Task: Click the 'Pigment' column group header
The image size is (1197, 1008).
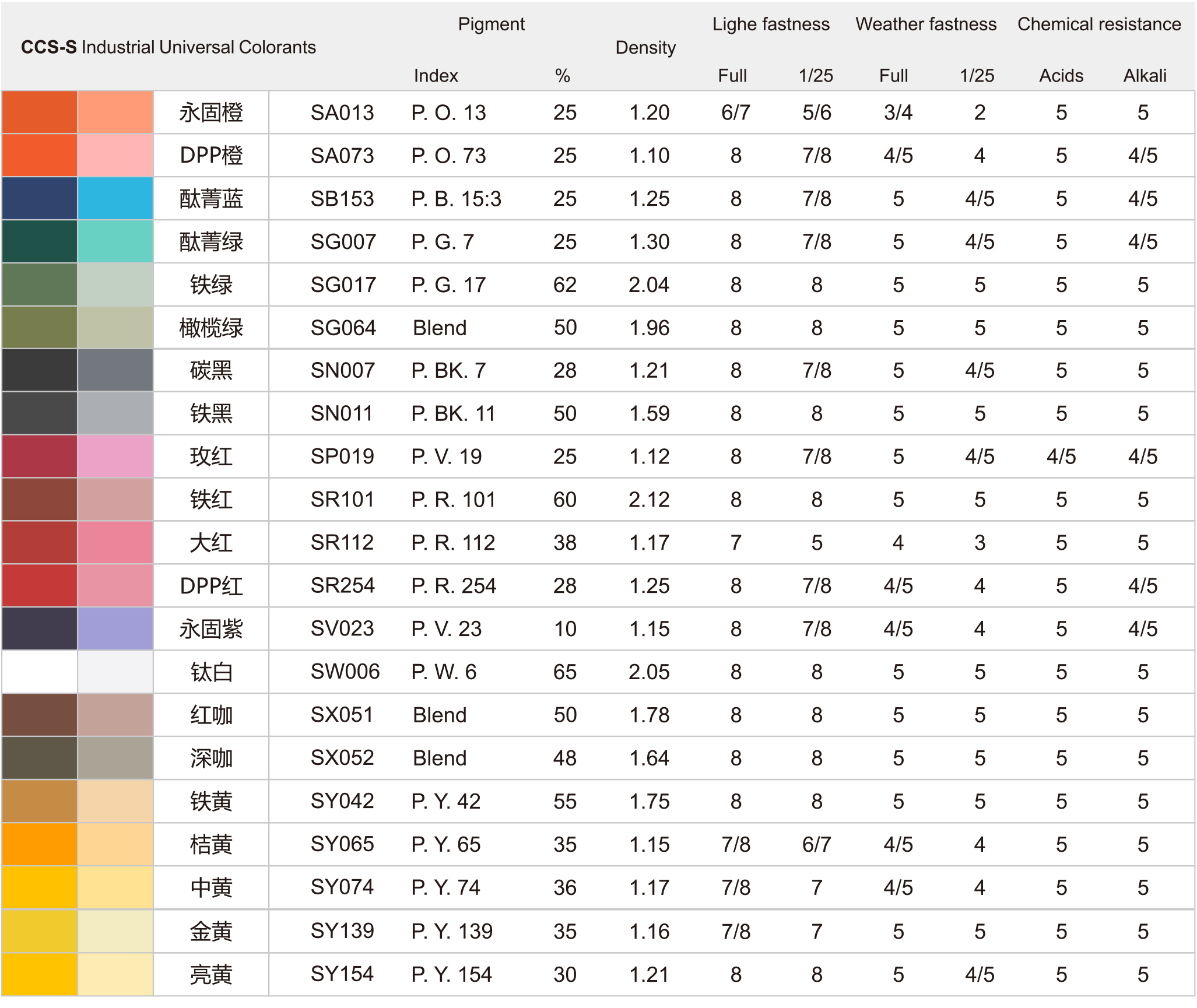Action: (492, 24)
